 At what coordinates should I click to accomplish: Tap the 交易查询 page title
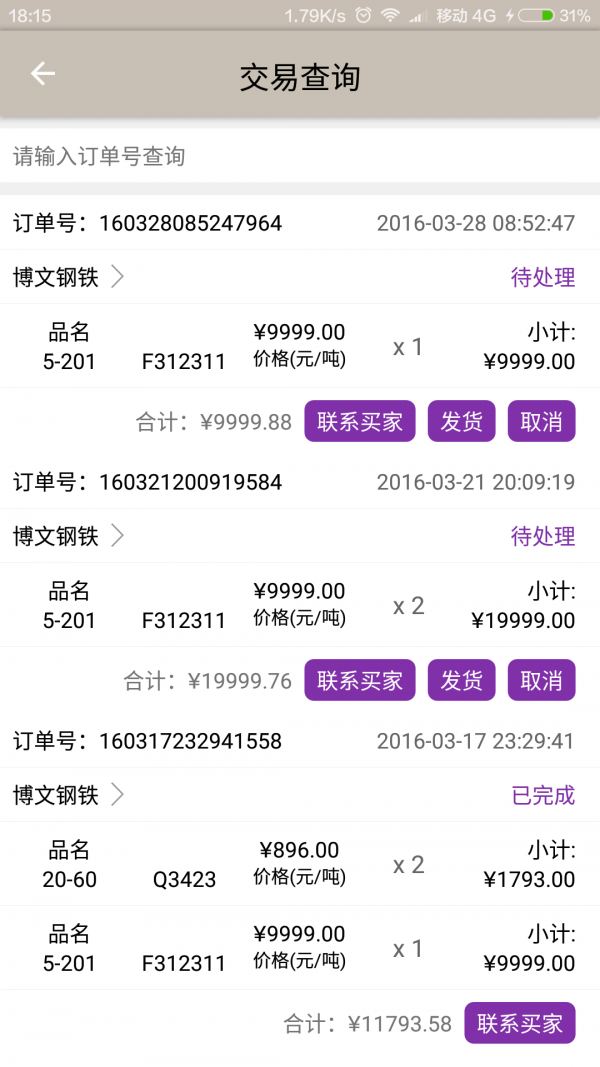(300, 77)
